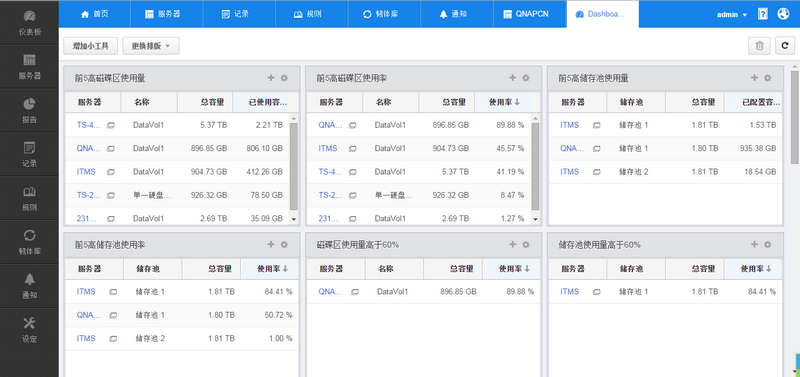This screenshot has height=377, width=800.
Task: Open the 报告 reports sidebar section
Action: coord(29,111)
